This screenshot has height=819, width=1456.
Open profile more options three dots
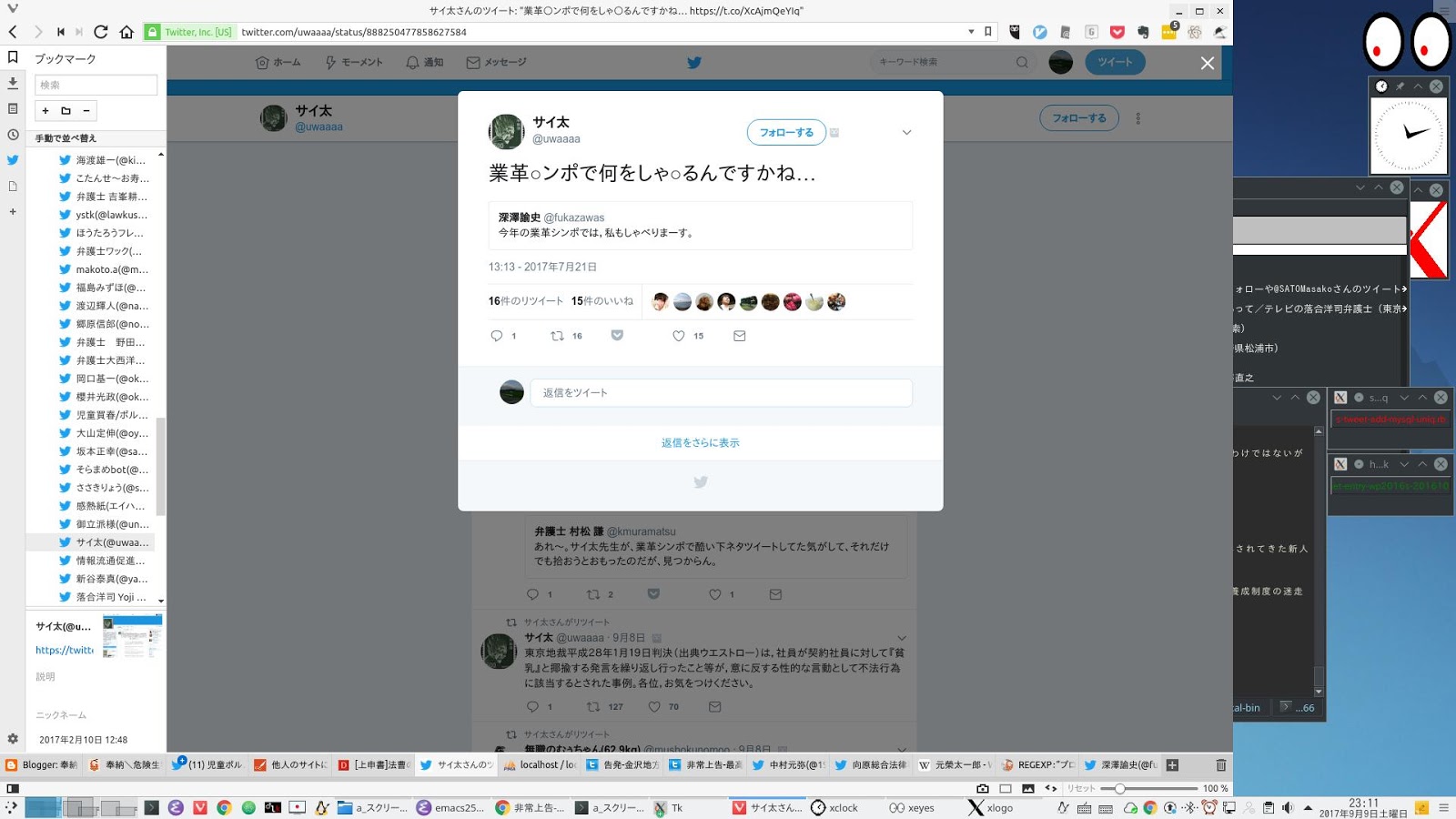(1137, 118)
